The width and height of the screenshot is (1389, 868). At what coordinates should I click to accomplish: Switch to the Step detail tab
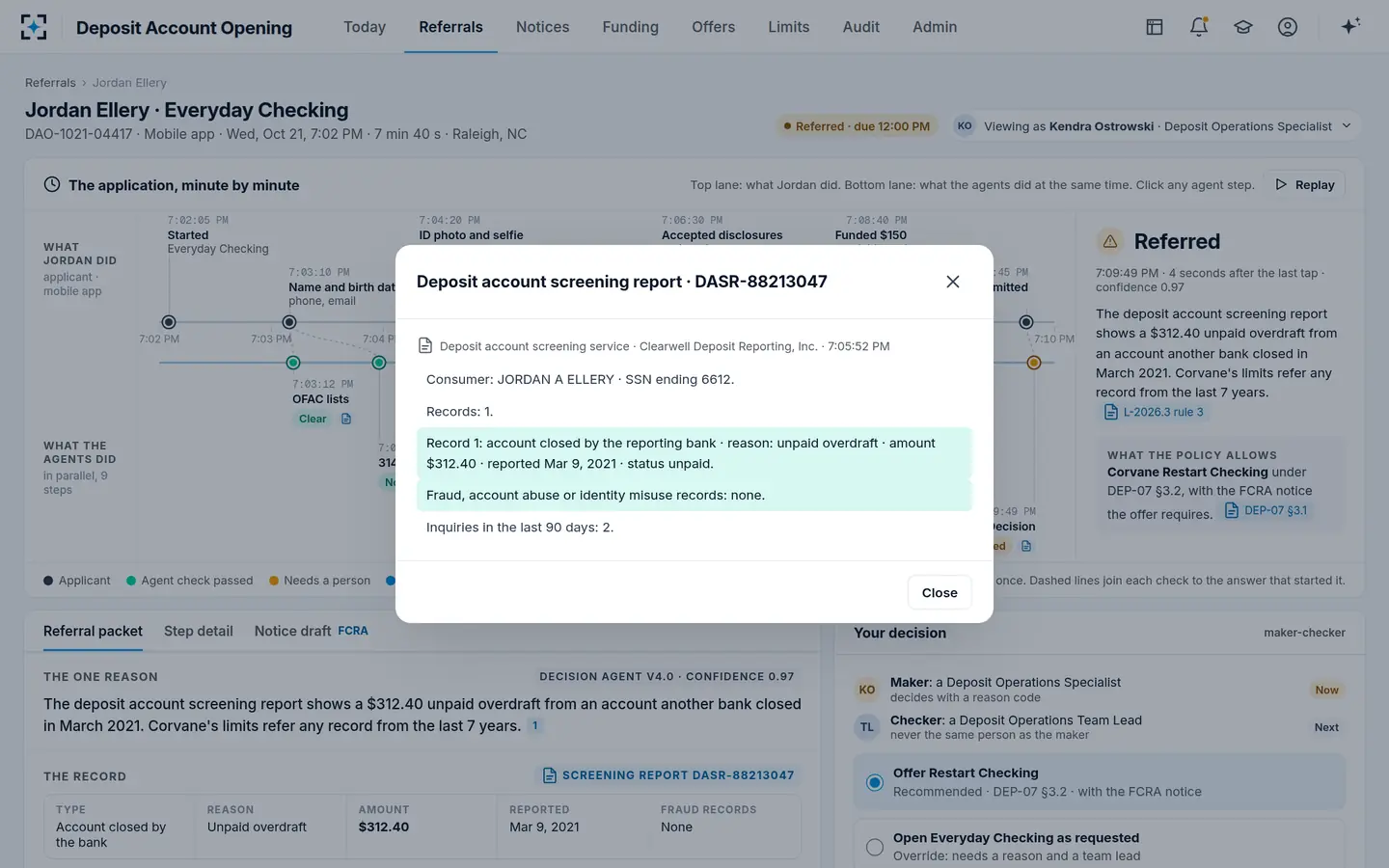tap(199, 631)
